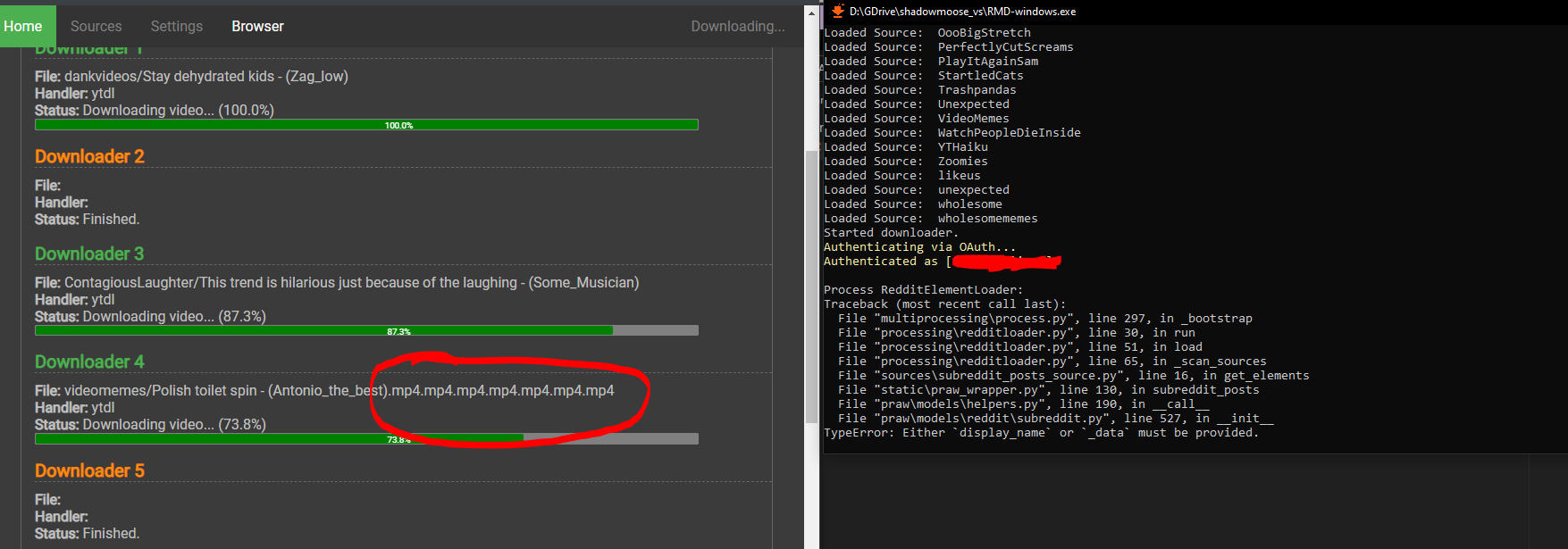Click the subreddit_posts_source.py traceback line

pos(1074,376)
